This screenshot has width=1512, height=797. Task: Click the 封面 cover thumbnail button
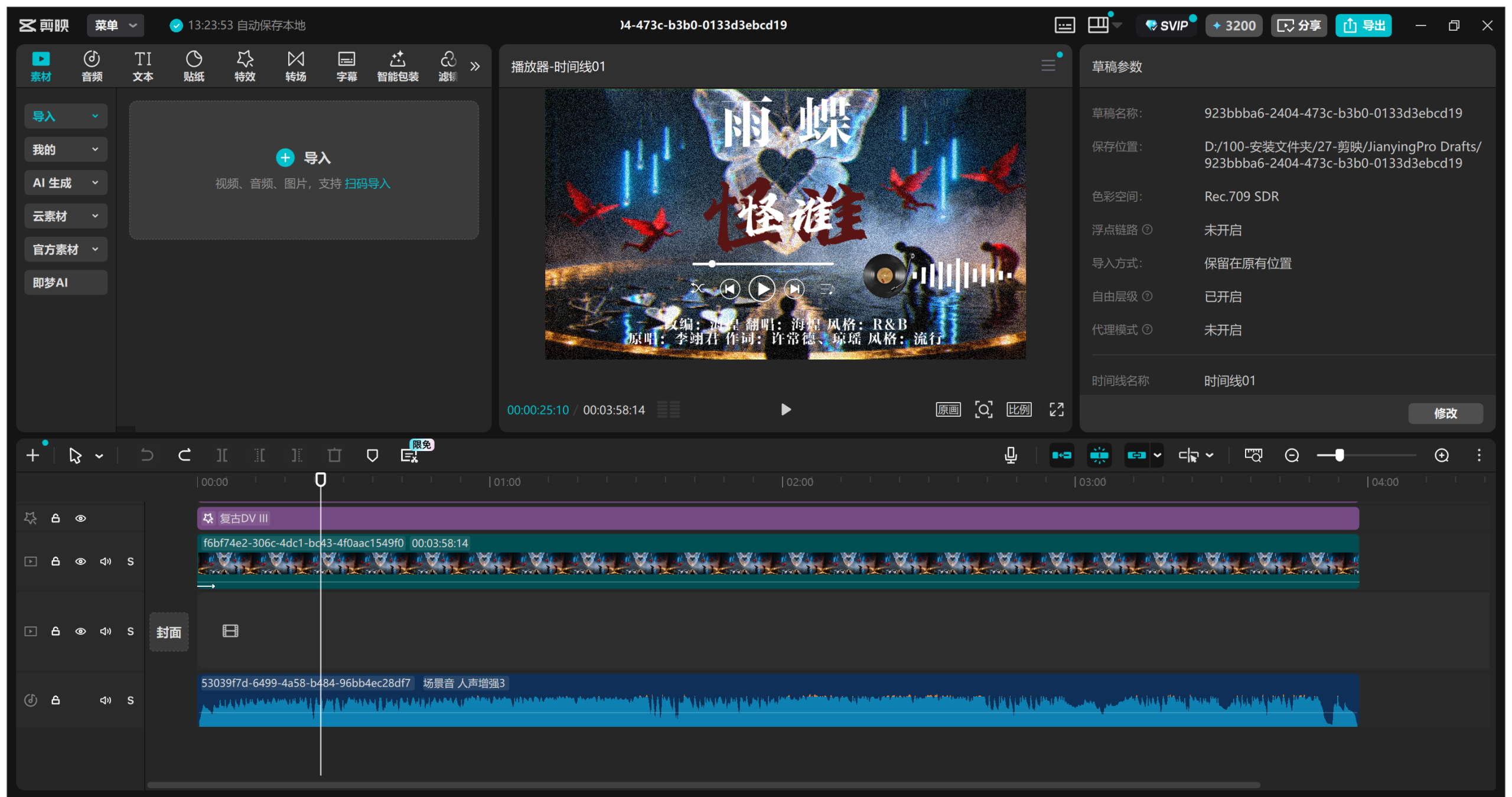click(169, 632)
